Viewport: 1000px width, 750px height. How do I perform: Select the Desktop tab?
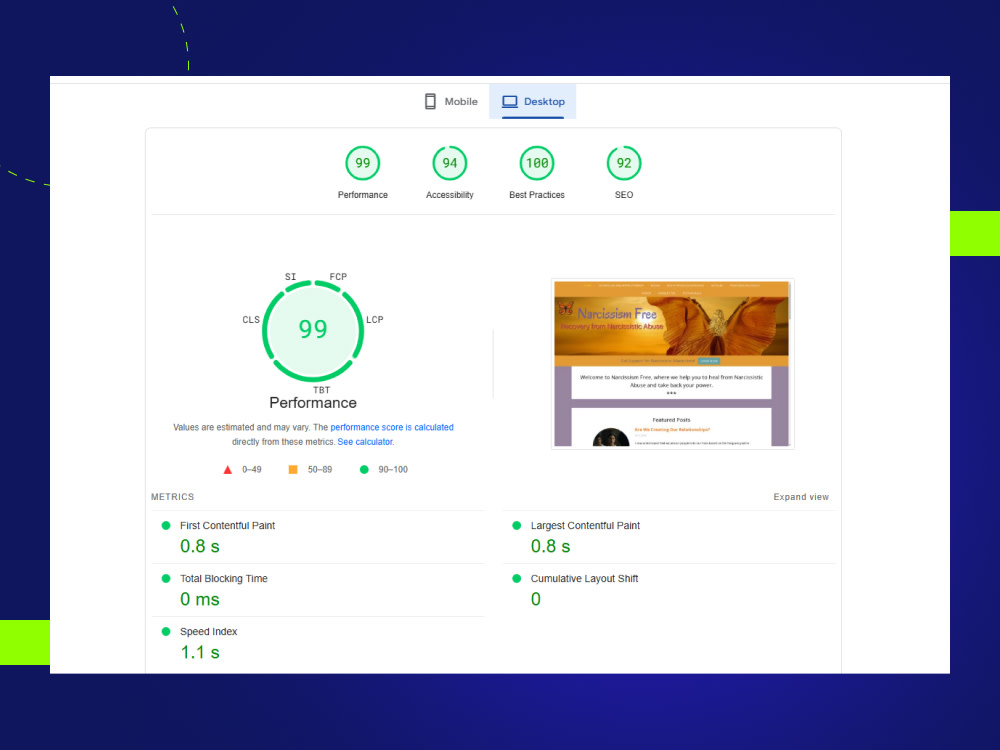coord(533,101)
